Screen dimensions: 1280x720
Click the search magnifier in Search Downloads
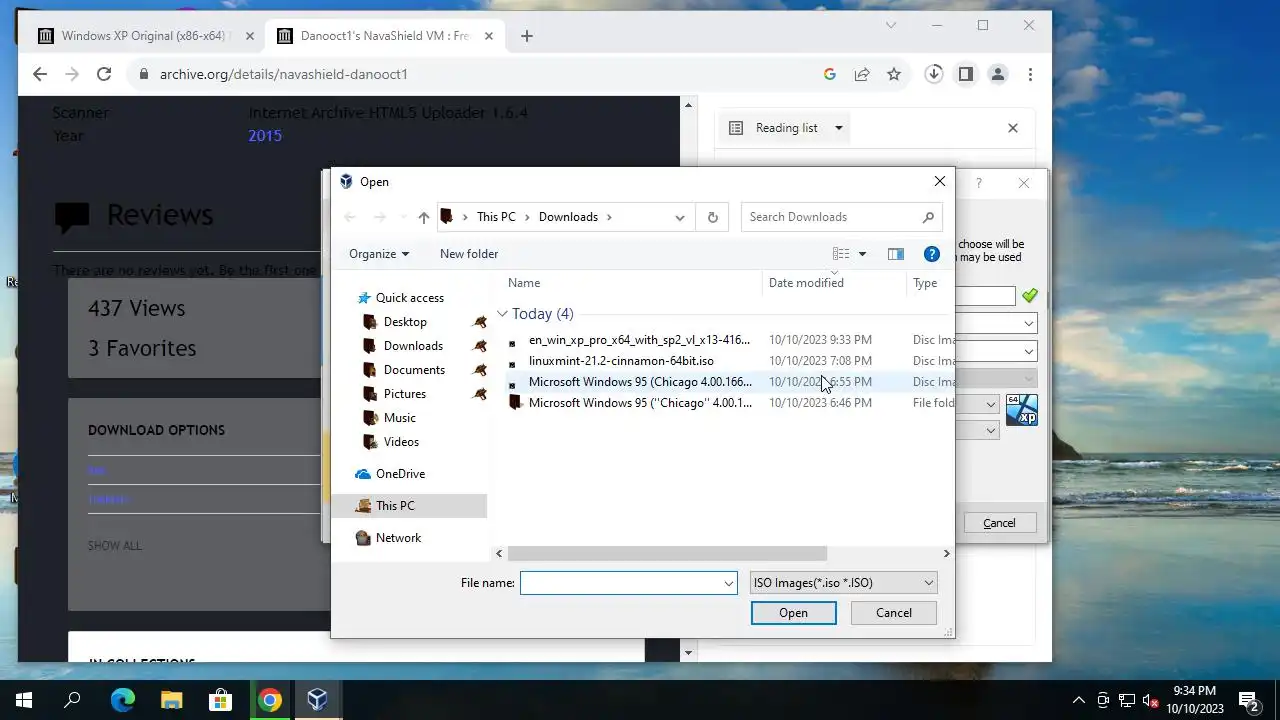[928, 217]
